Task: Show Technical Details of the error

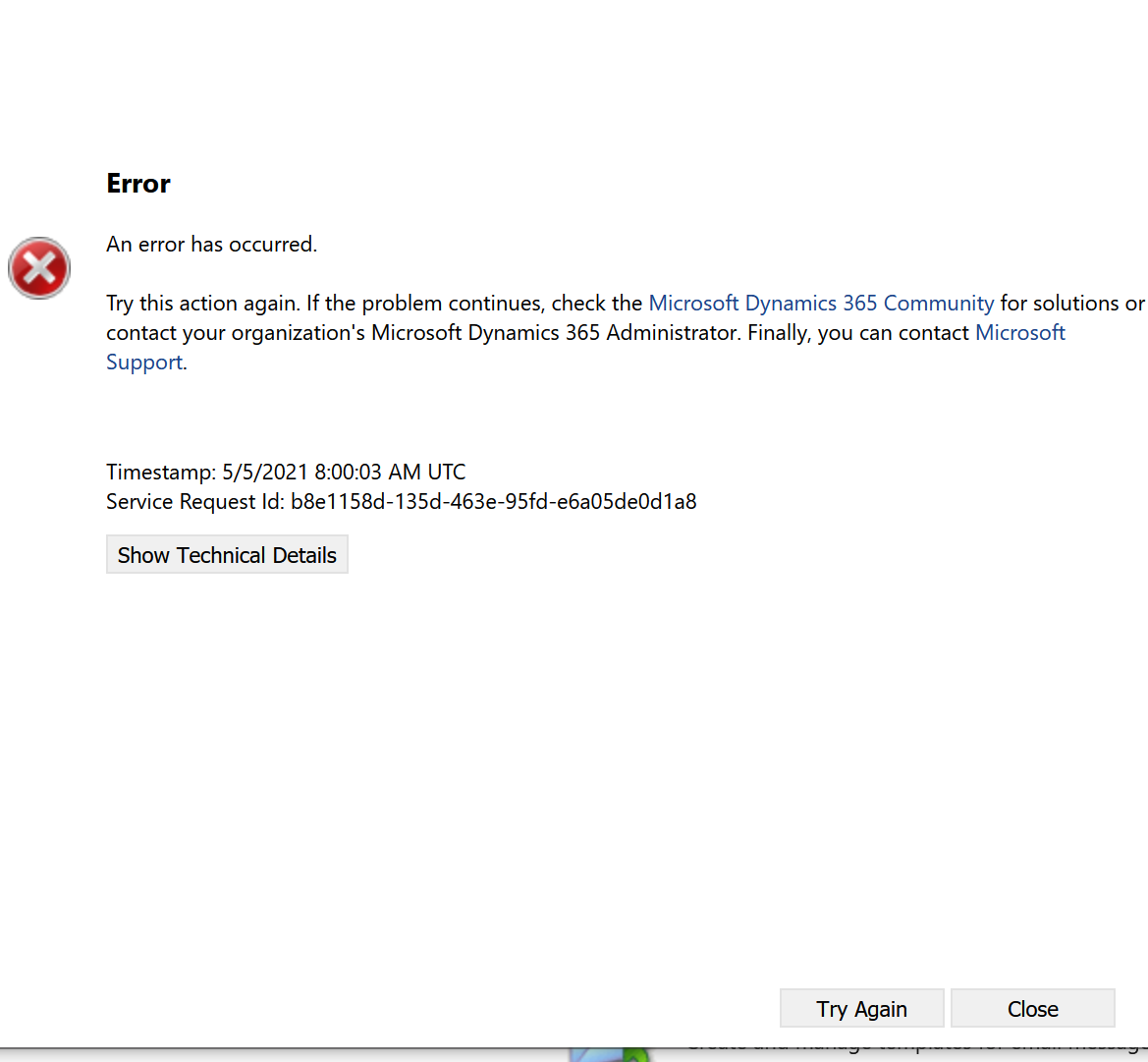Action: (x=227, y=554)
